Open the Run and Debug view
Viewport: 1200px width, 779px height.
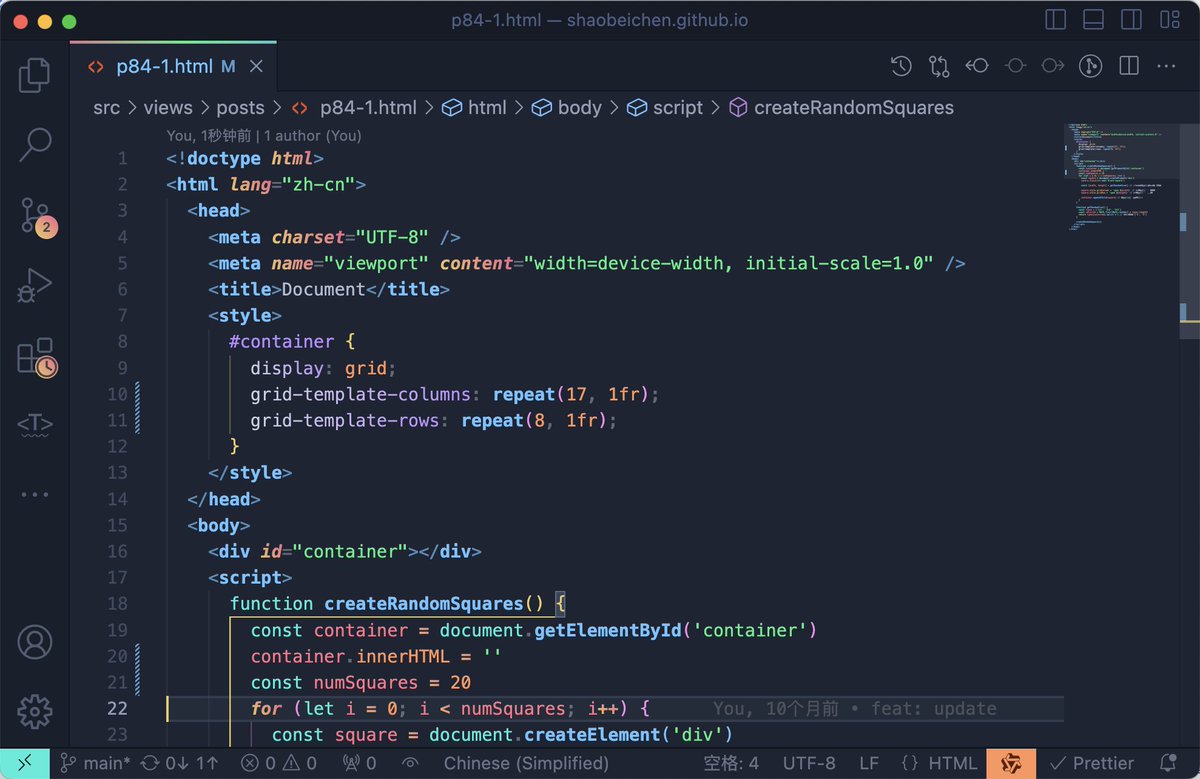coord(34,286)
